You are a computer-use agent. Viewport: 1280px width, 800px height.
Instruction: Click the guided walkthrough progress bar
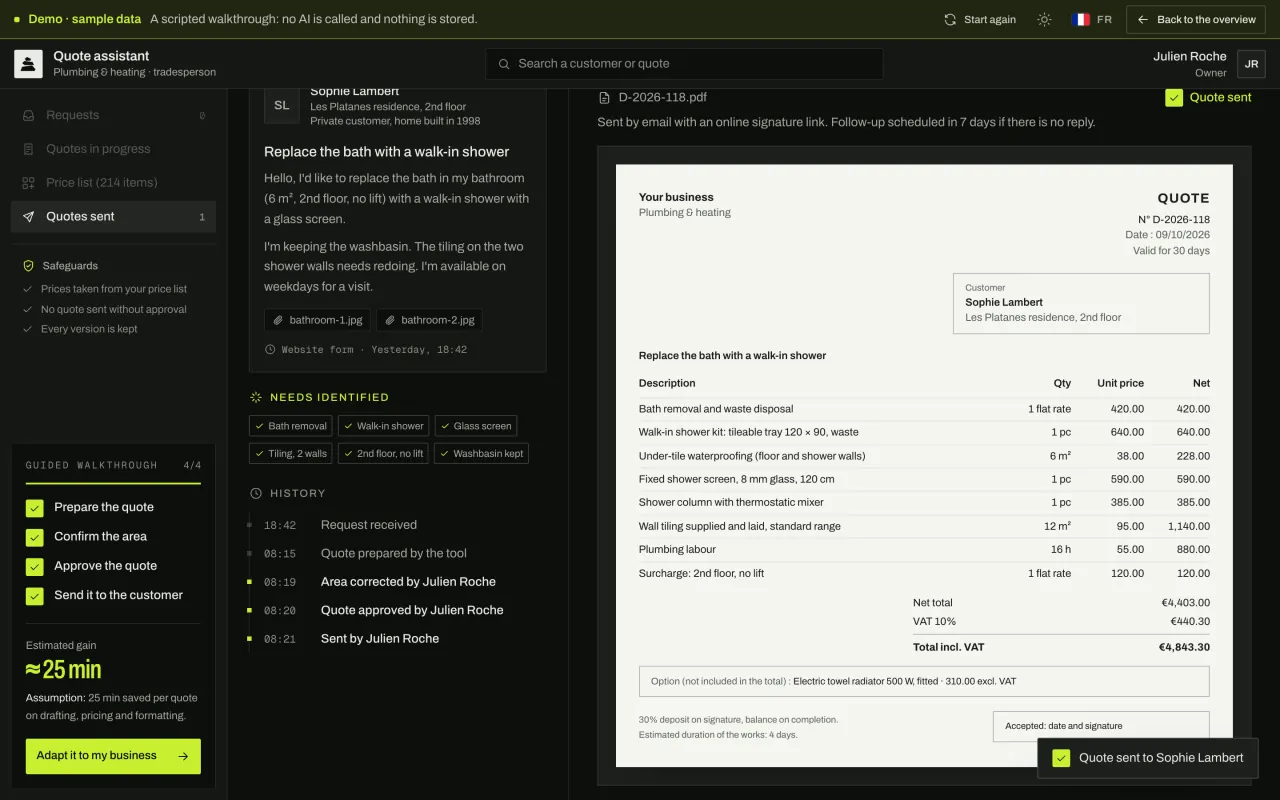click(113, 484)
